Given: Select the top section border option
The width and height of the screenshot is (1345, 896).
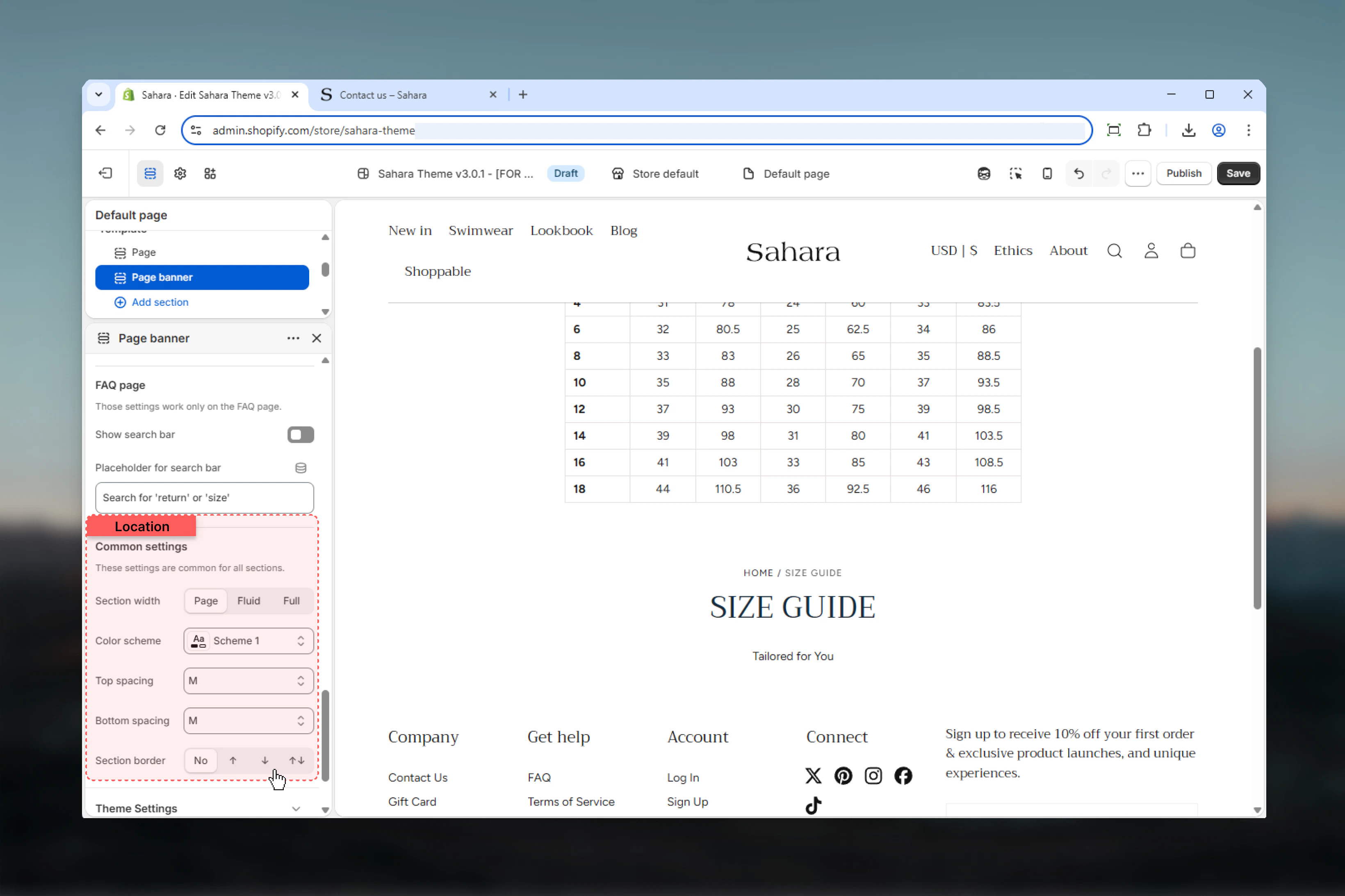Looking at the screenshot, I should point(233,761).
